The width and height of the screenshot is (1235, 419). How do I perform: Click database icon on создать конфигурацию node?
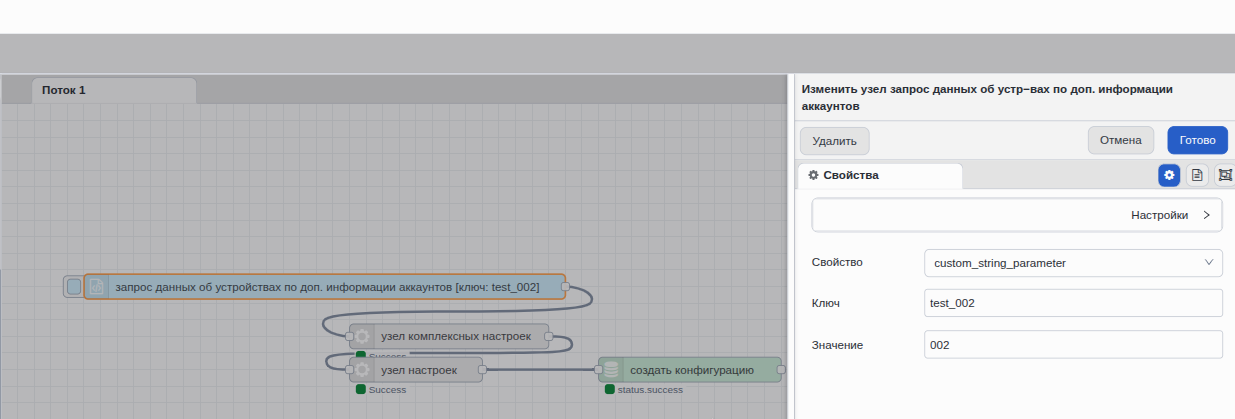click(x=611, y=370)
